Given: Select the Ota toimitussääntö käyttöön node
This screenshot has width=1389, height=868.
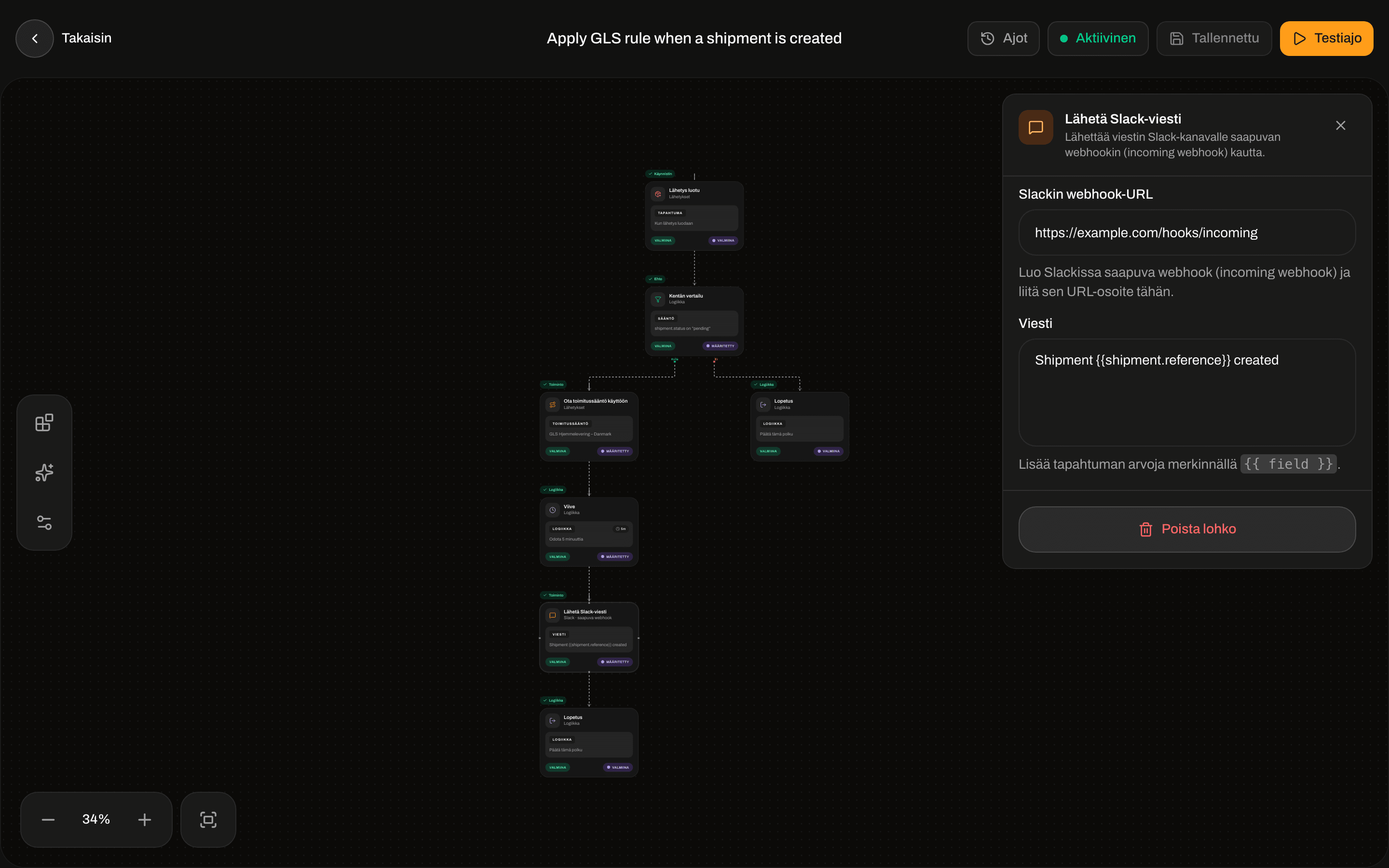Looking at the screenshot, I should 589,427.
